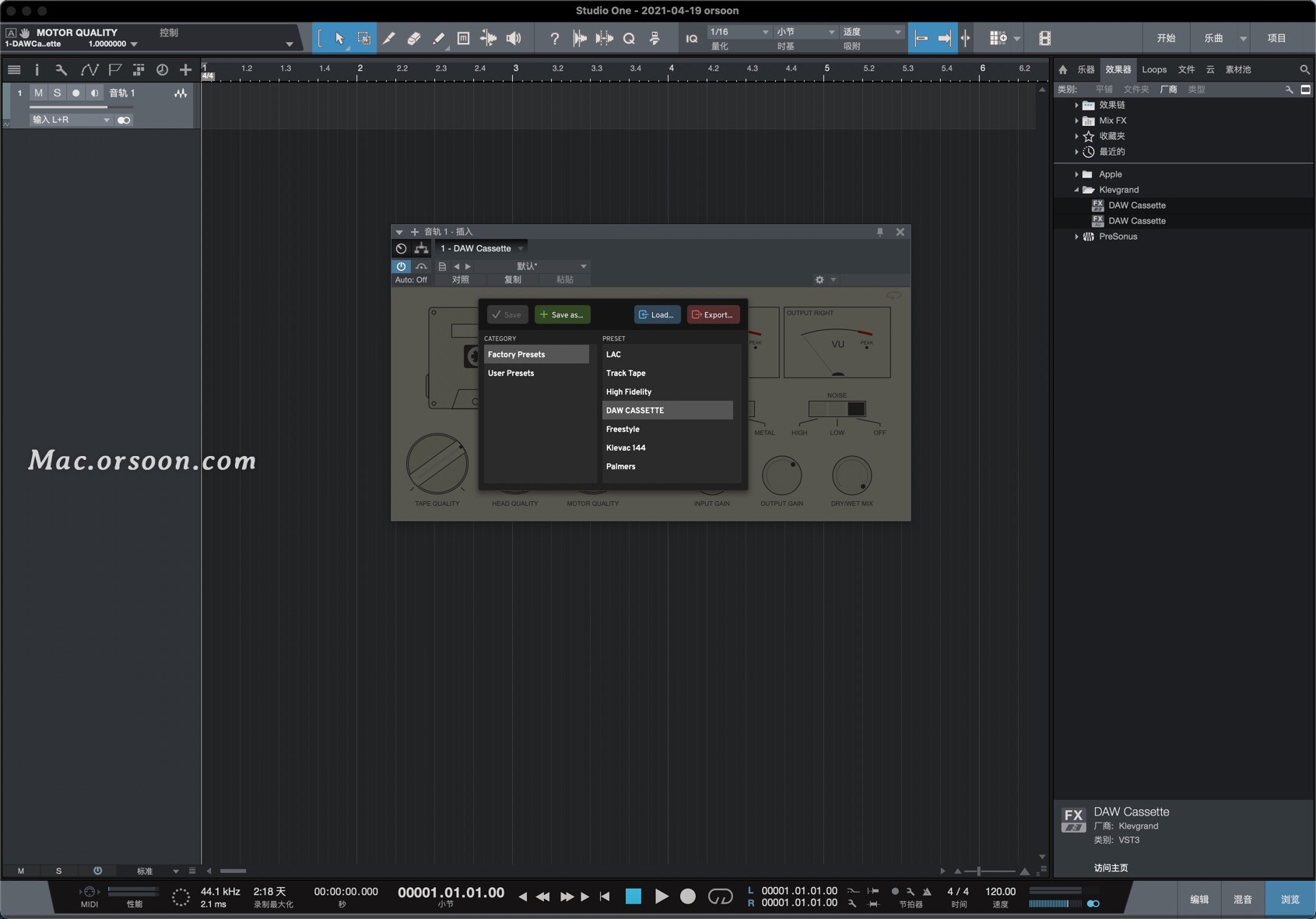Arm record on track 音轨 1
The height and width of the screenshot is (919, 1316).
coord(75,93)
